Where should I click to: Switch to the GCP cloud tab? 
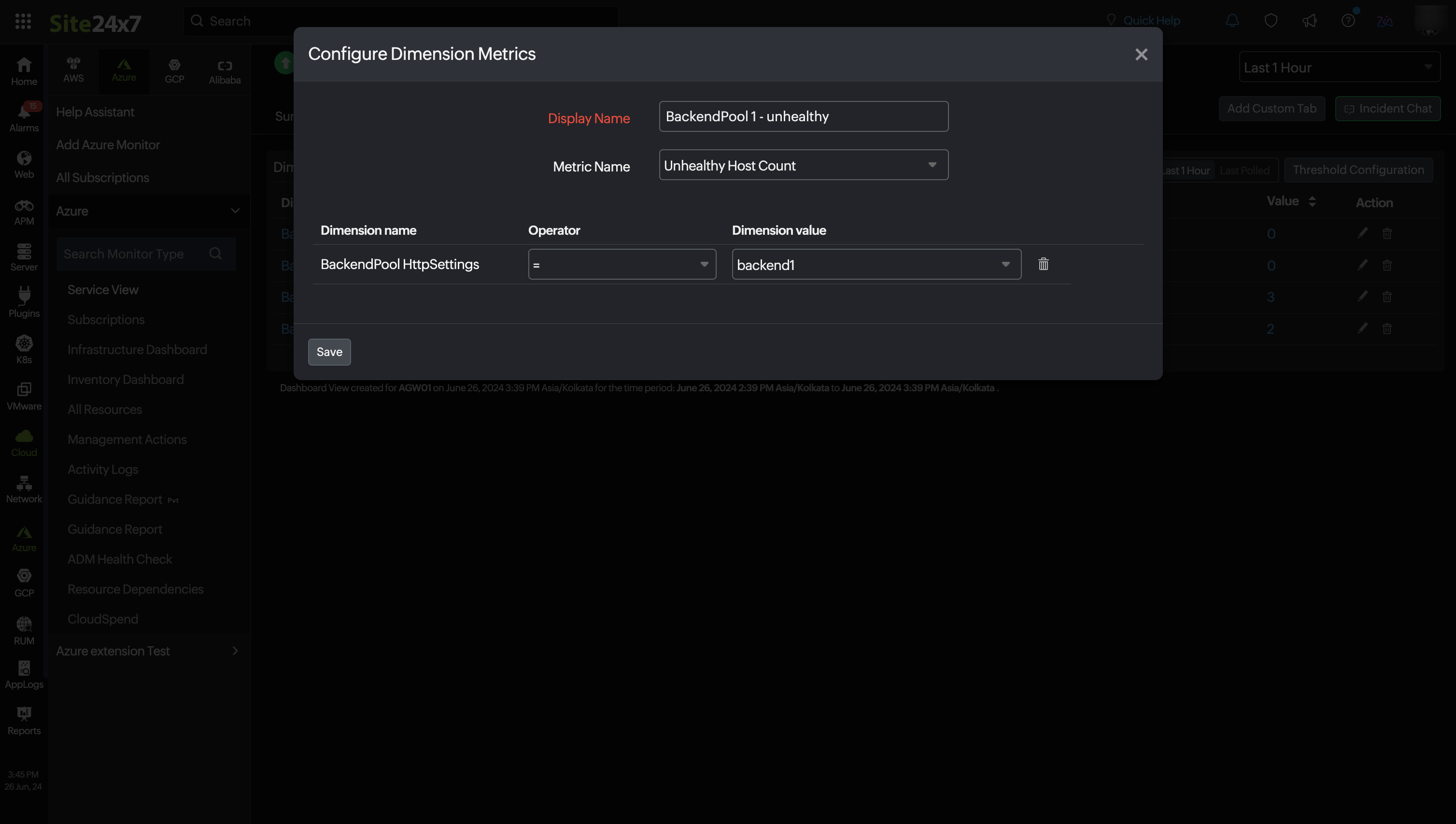(174, 71)
